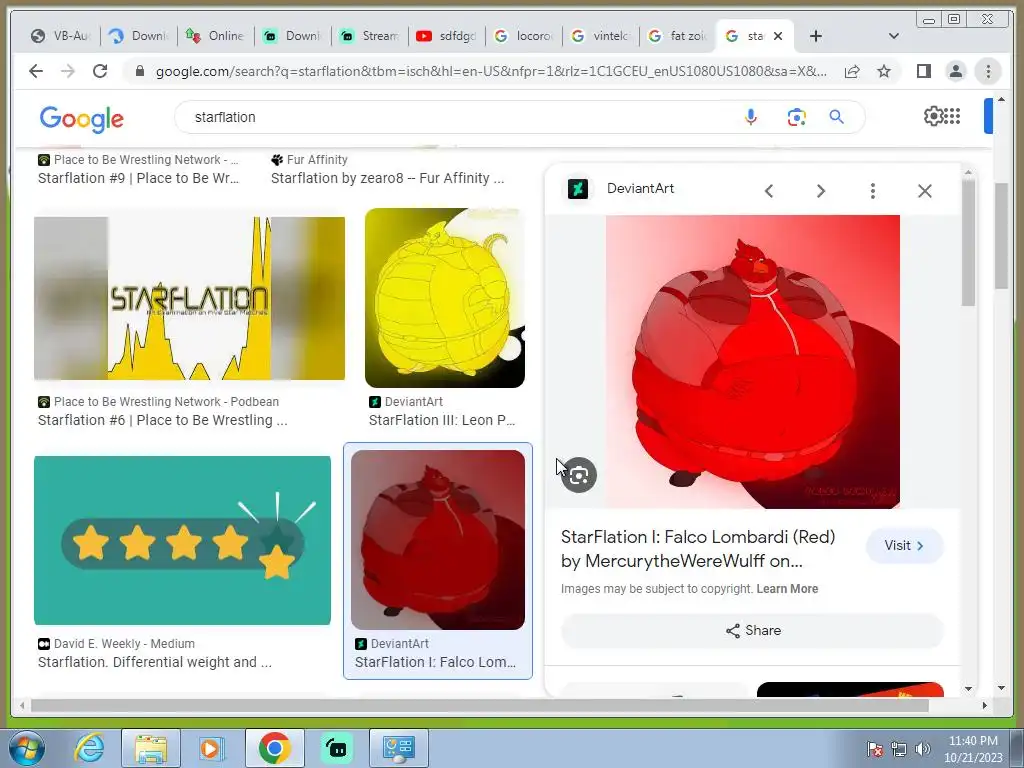Open the preview panel three-dot options
This screenshot has height=768, width=1024.
872,191
